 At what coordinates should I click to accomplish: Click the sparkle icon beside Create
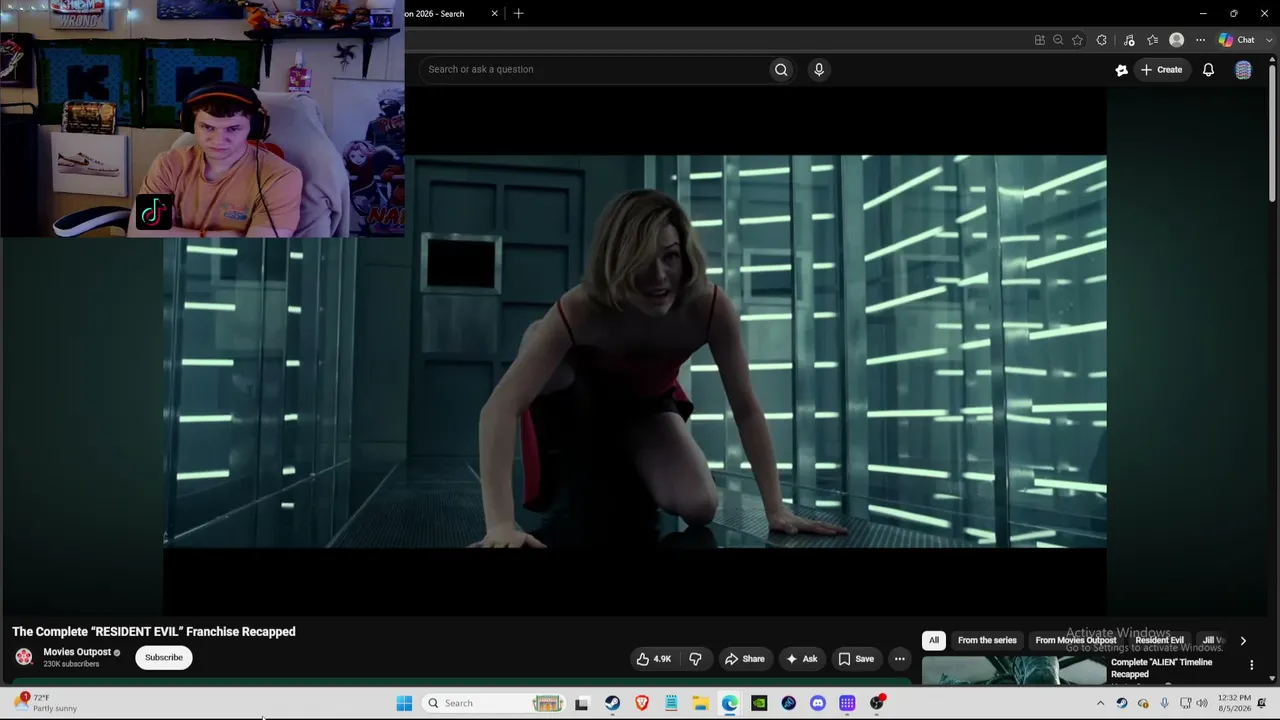(1121, 69)
